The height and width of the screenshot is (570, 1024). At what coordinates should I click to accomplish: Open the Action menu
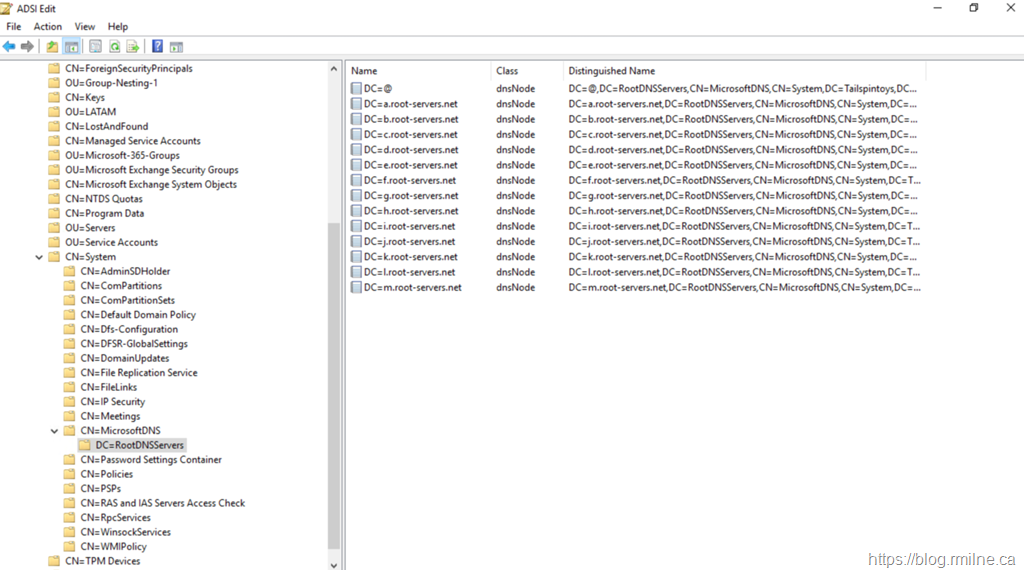point(47,27)
